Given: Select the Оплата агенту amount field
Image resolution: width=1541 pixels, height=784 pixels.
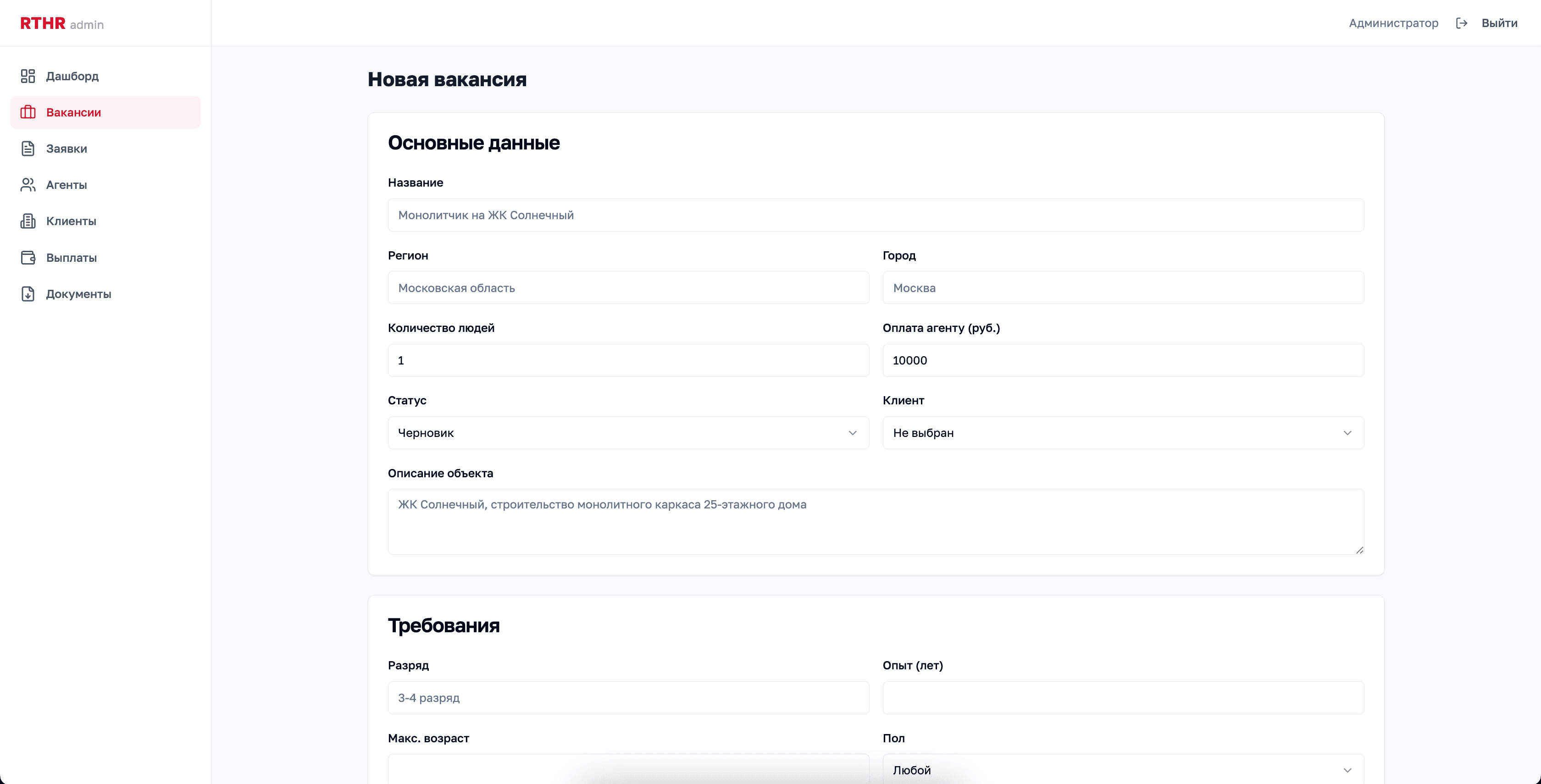Looking at the screenshot, I should point(1123,361).
